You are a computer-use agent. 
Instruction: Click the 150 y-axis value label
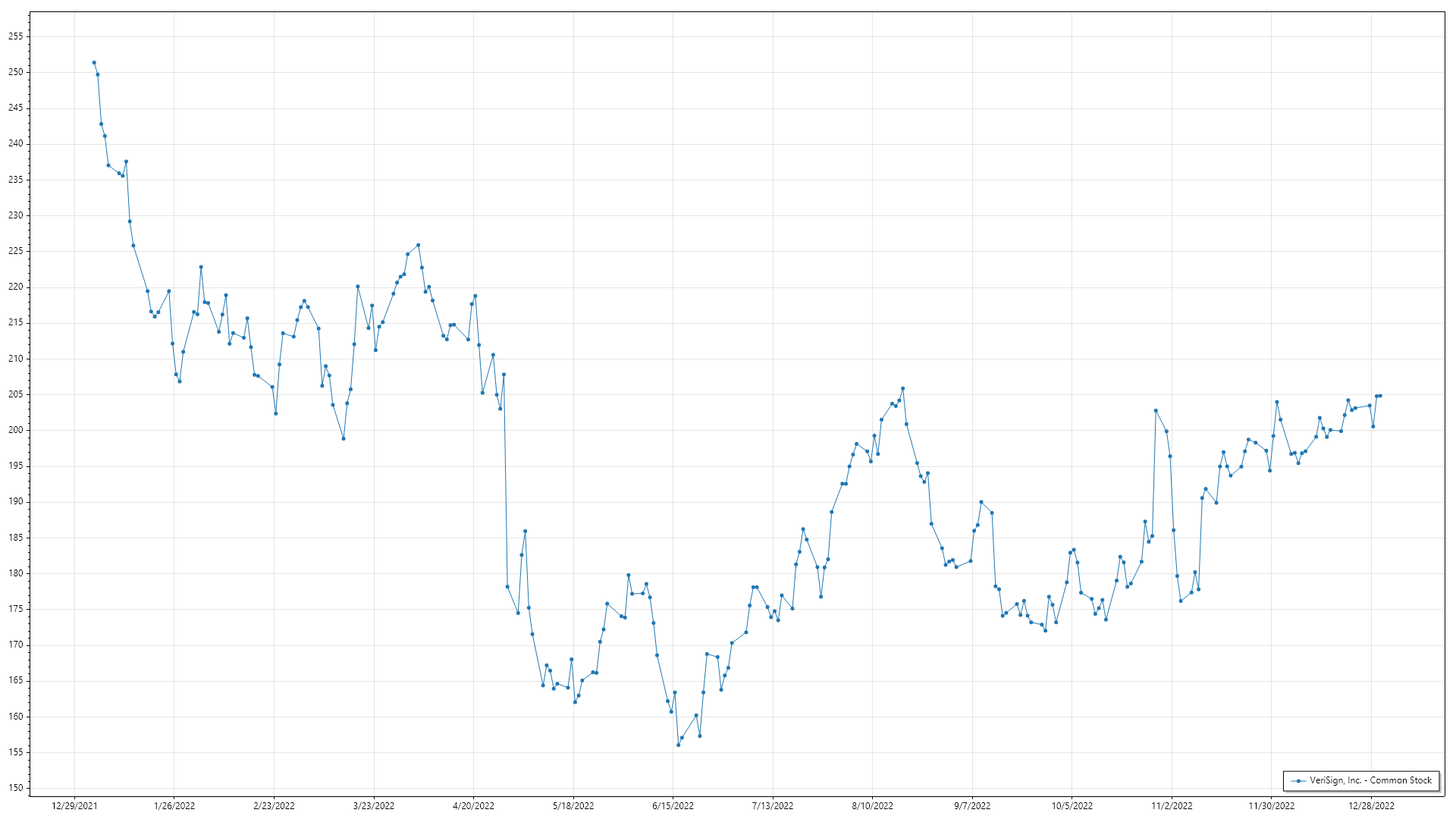(x=16, y=788)
